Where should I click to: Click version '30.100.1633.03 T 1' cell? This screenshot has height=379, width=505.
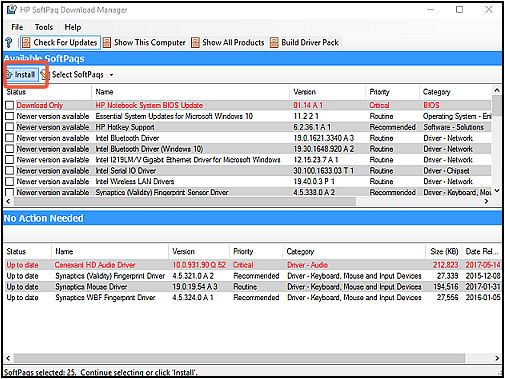(323, 171)
